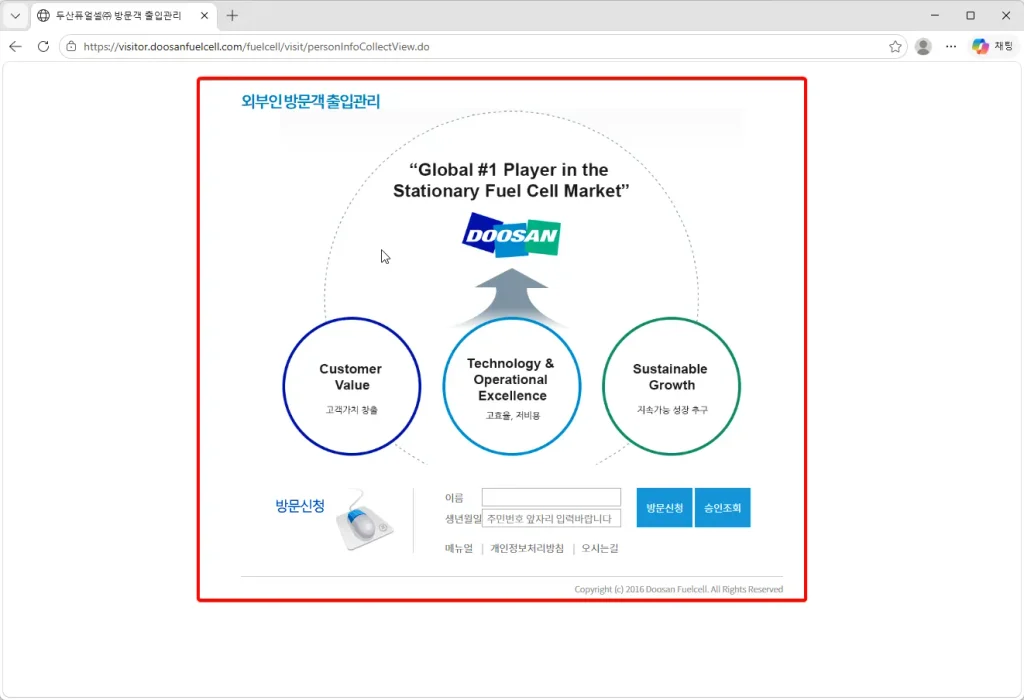This screenshot has height=700, width=1024.
Task: Open a new browser tab
Action: tap(232, 16)
